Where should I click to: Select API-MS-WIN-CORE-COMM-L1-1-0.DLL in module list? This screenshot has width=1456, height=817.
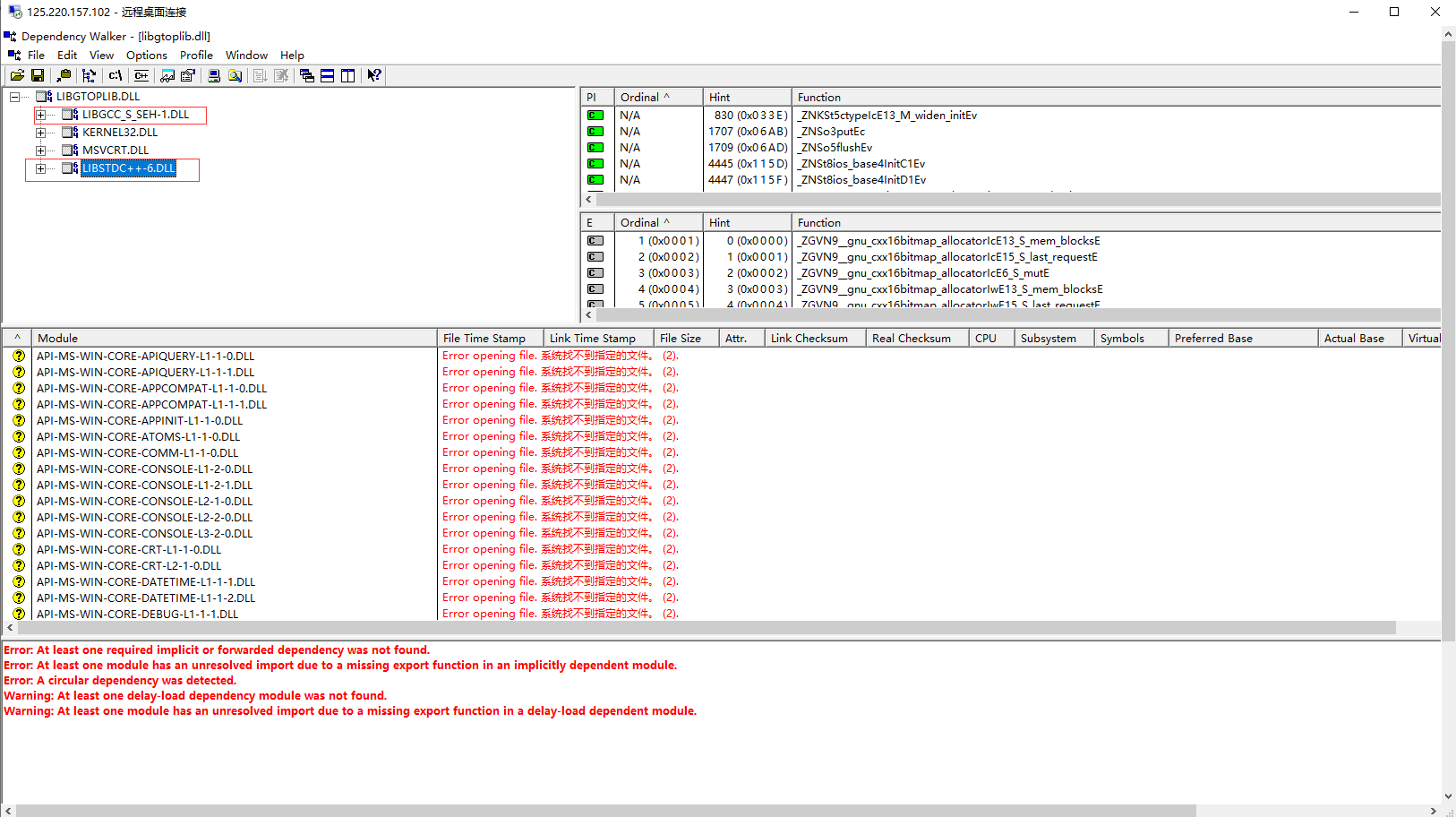(x=137, y=452)
